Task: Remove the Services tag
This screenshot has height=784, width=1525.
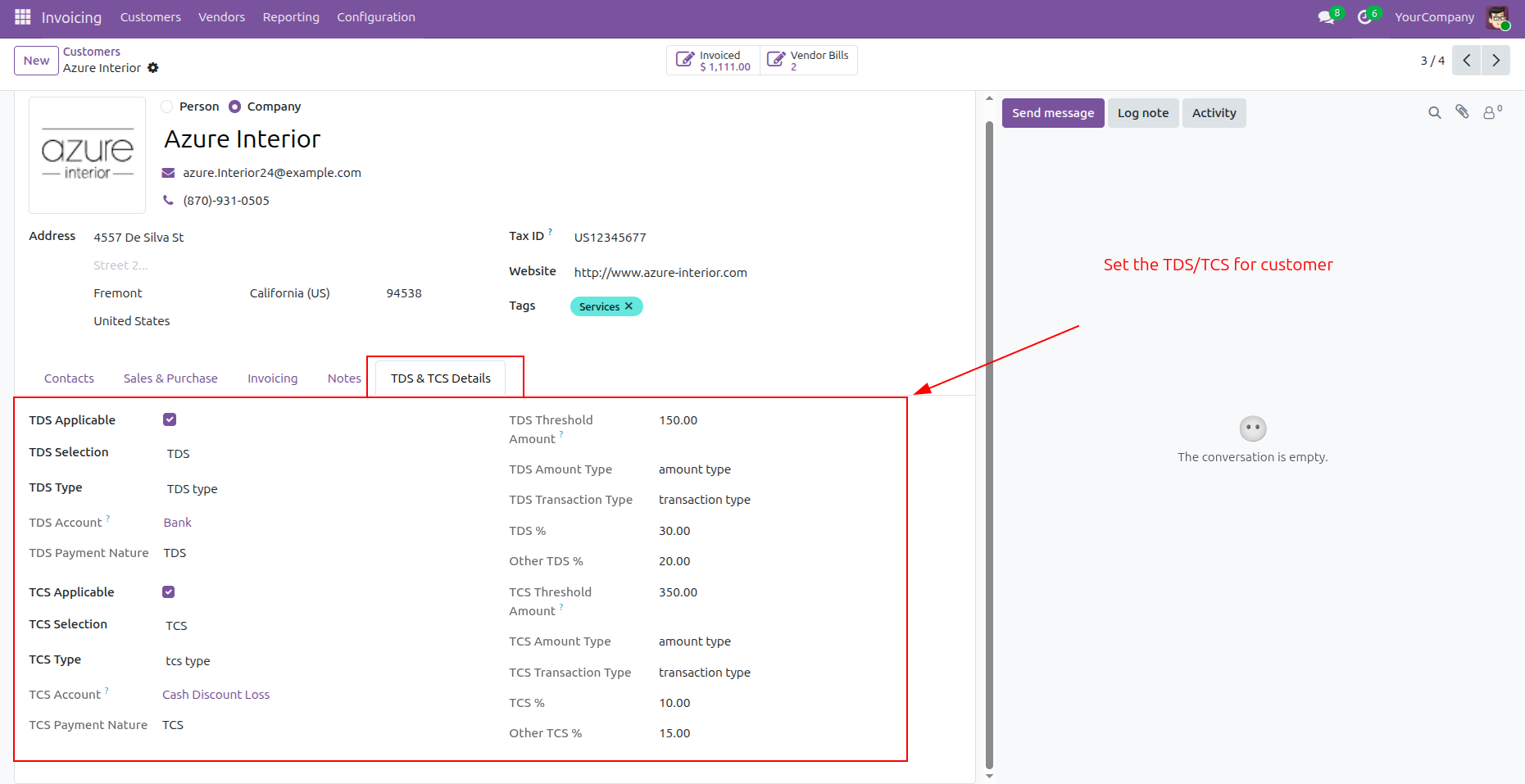Action: pos(629,306)
